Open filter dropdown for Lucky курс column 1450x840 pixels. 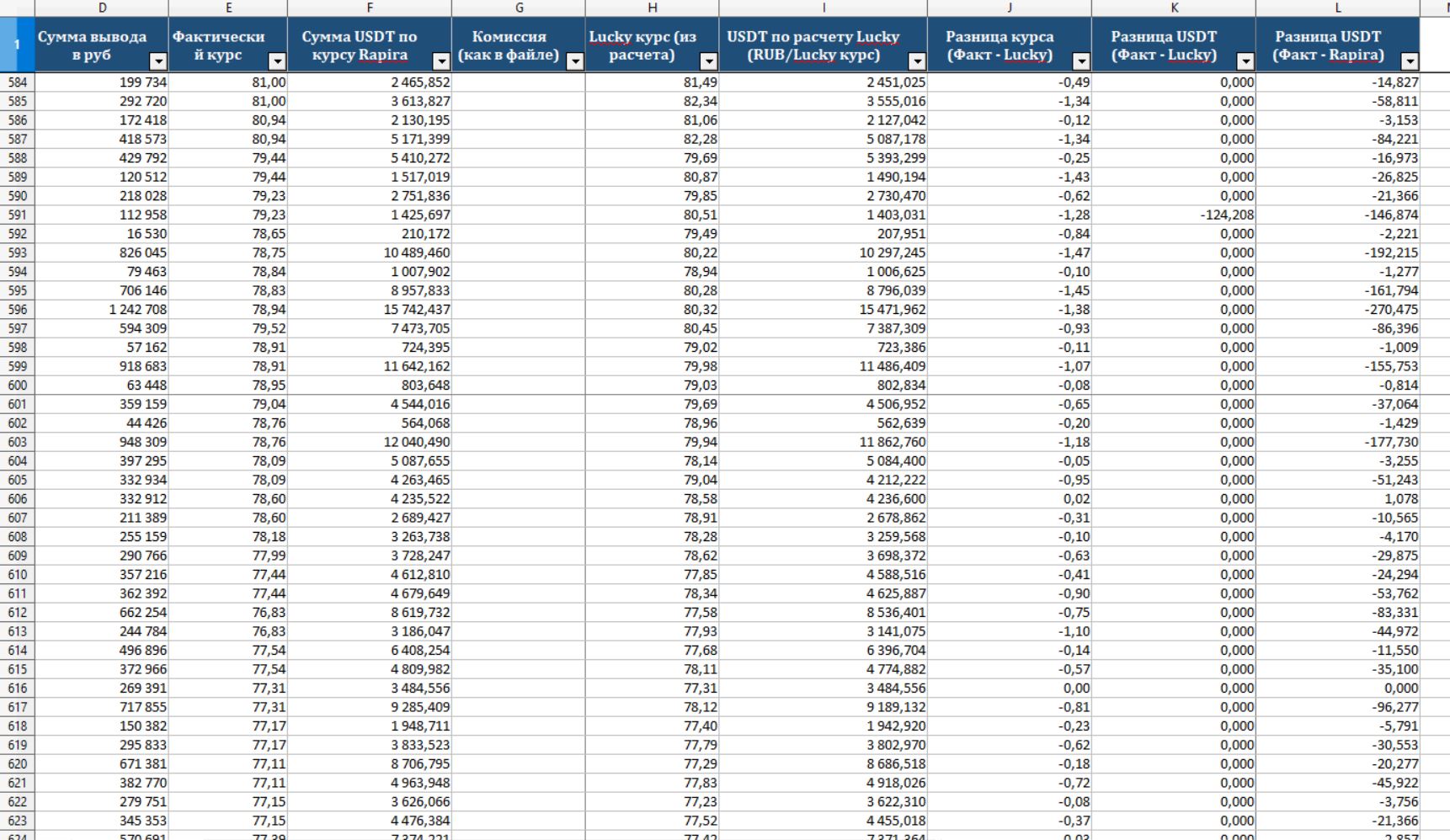coord(708,61)
